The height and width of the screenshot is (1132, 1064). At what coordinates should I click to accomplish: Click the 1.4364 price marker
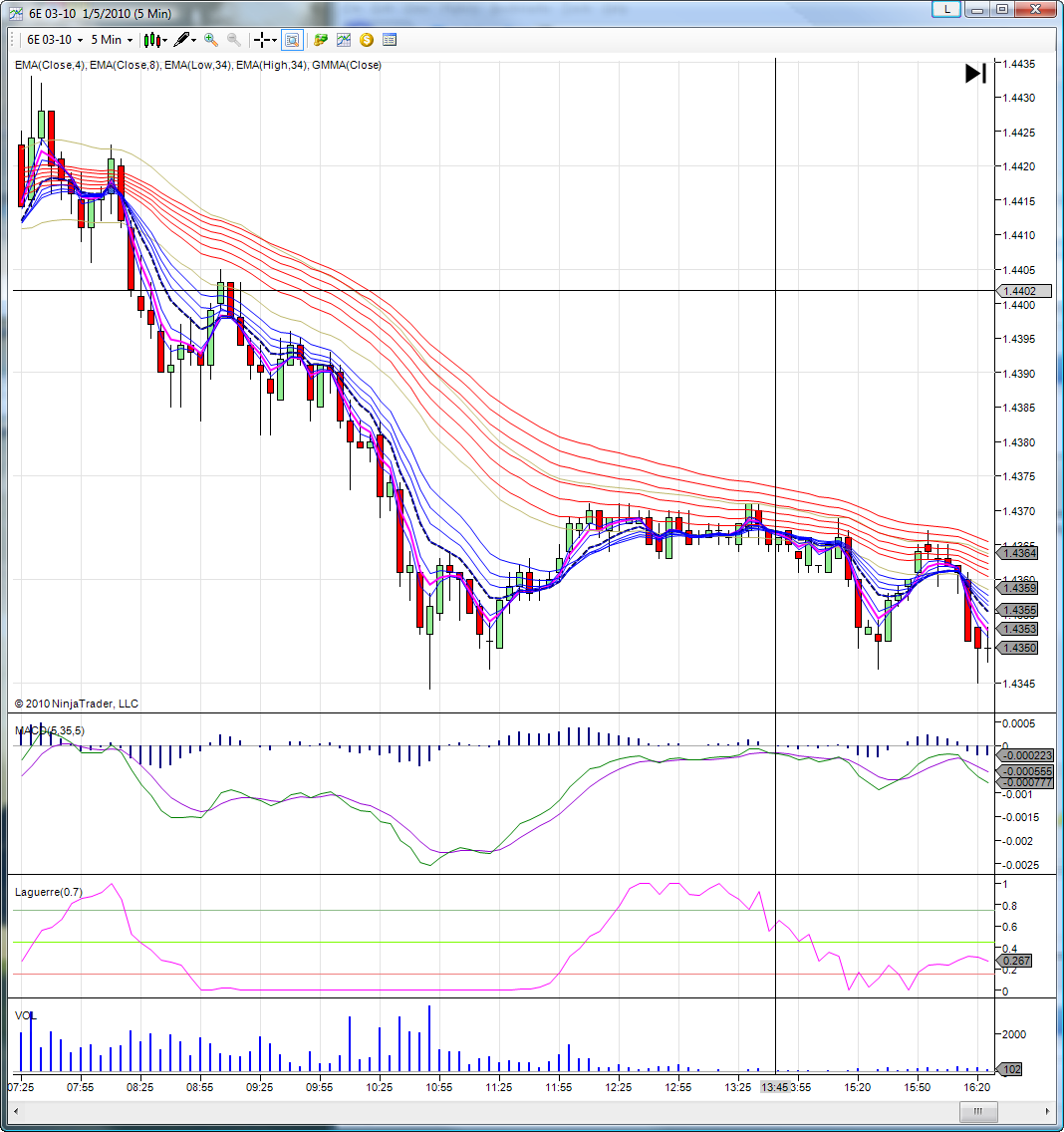1018,553
